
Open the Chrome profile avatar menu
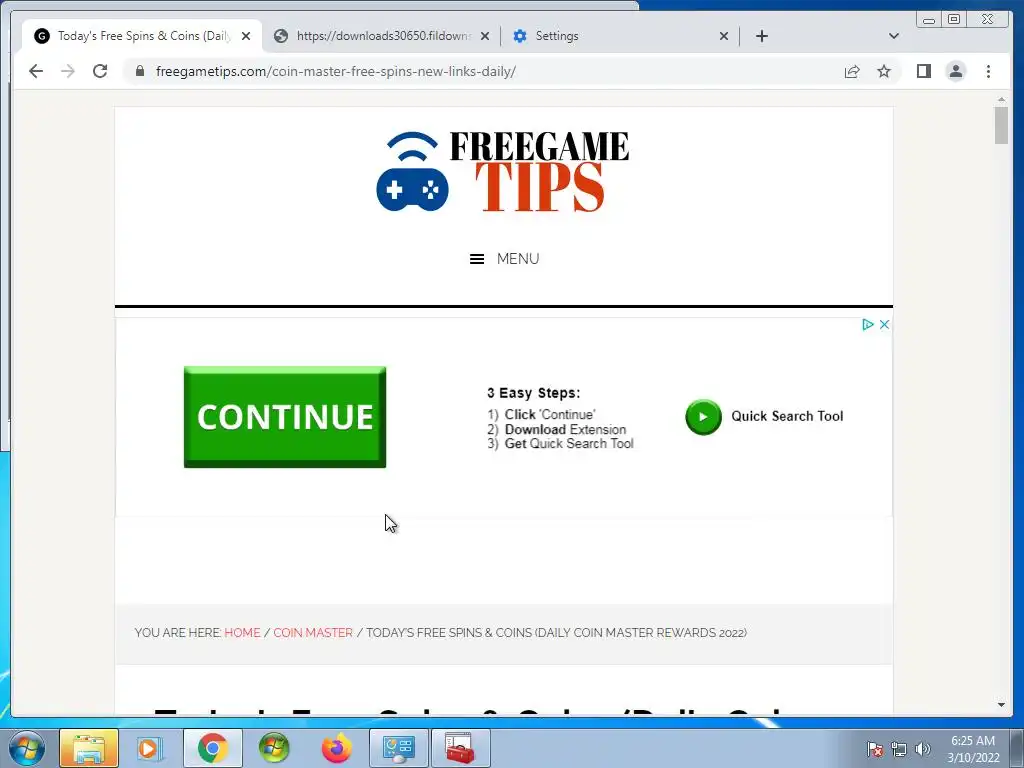point(955,71)
